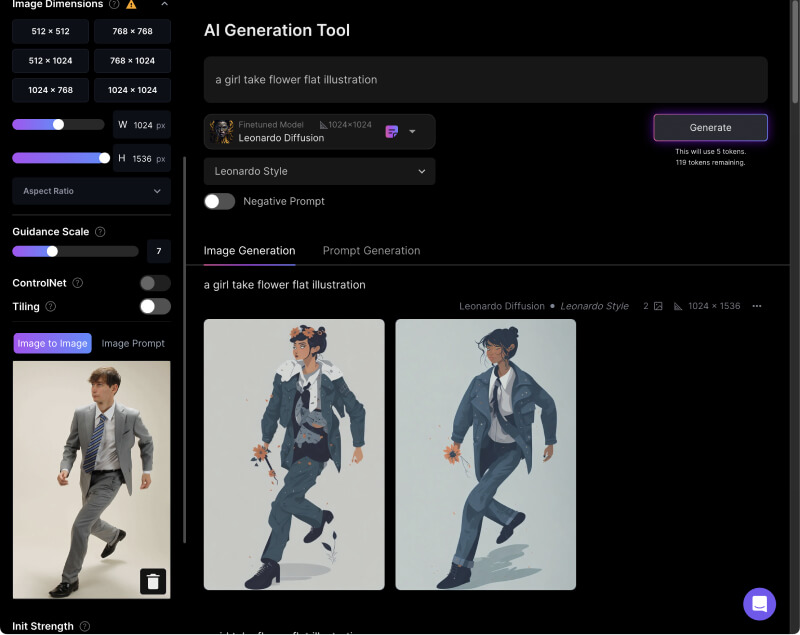Click the image preview icon beside the generation count
This screenshot has height=635, width=800.
pos(656,306)
